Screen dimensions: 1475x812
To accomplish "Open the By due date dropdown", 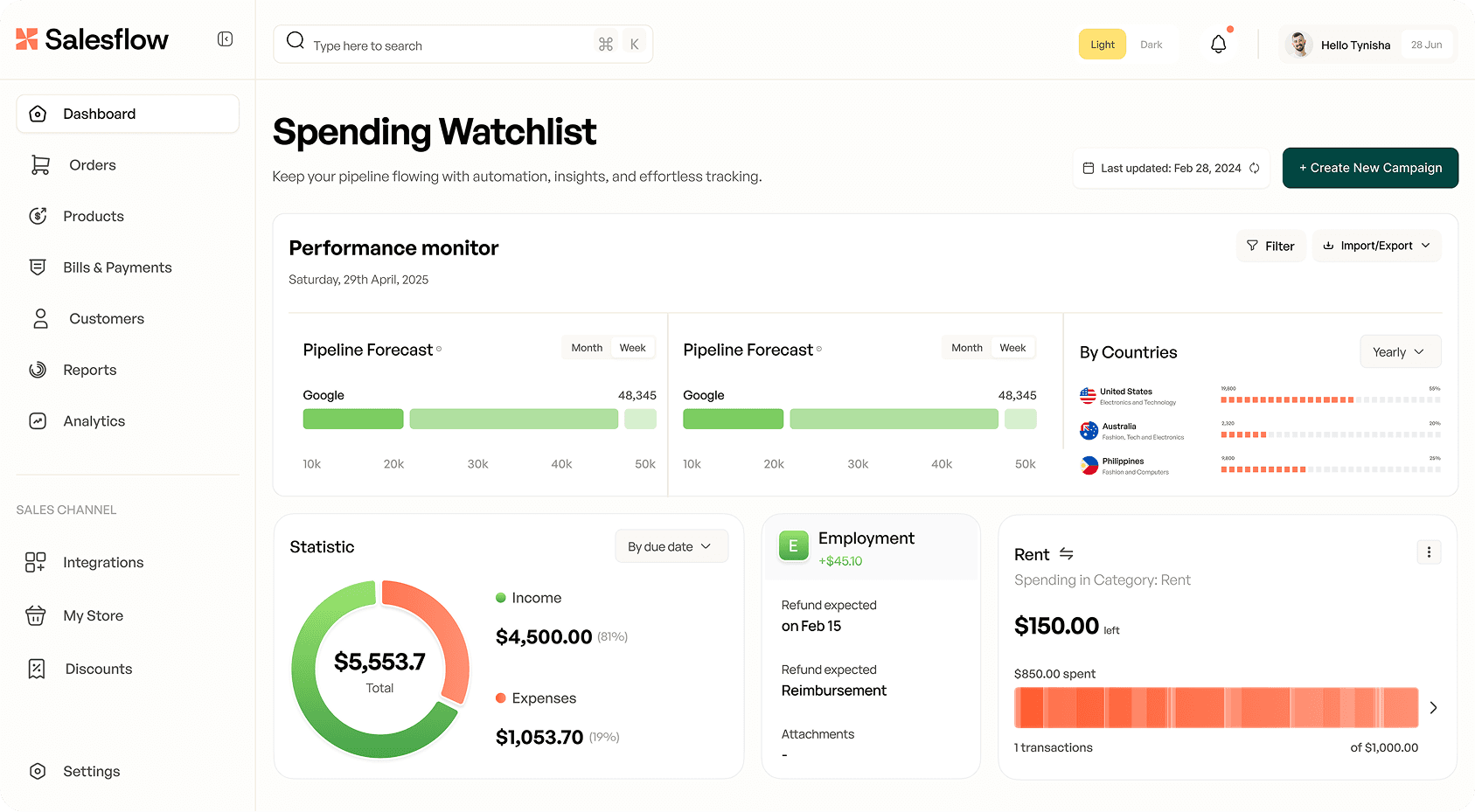I will point(671,546).
